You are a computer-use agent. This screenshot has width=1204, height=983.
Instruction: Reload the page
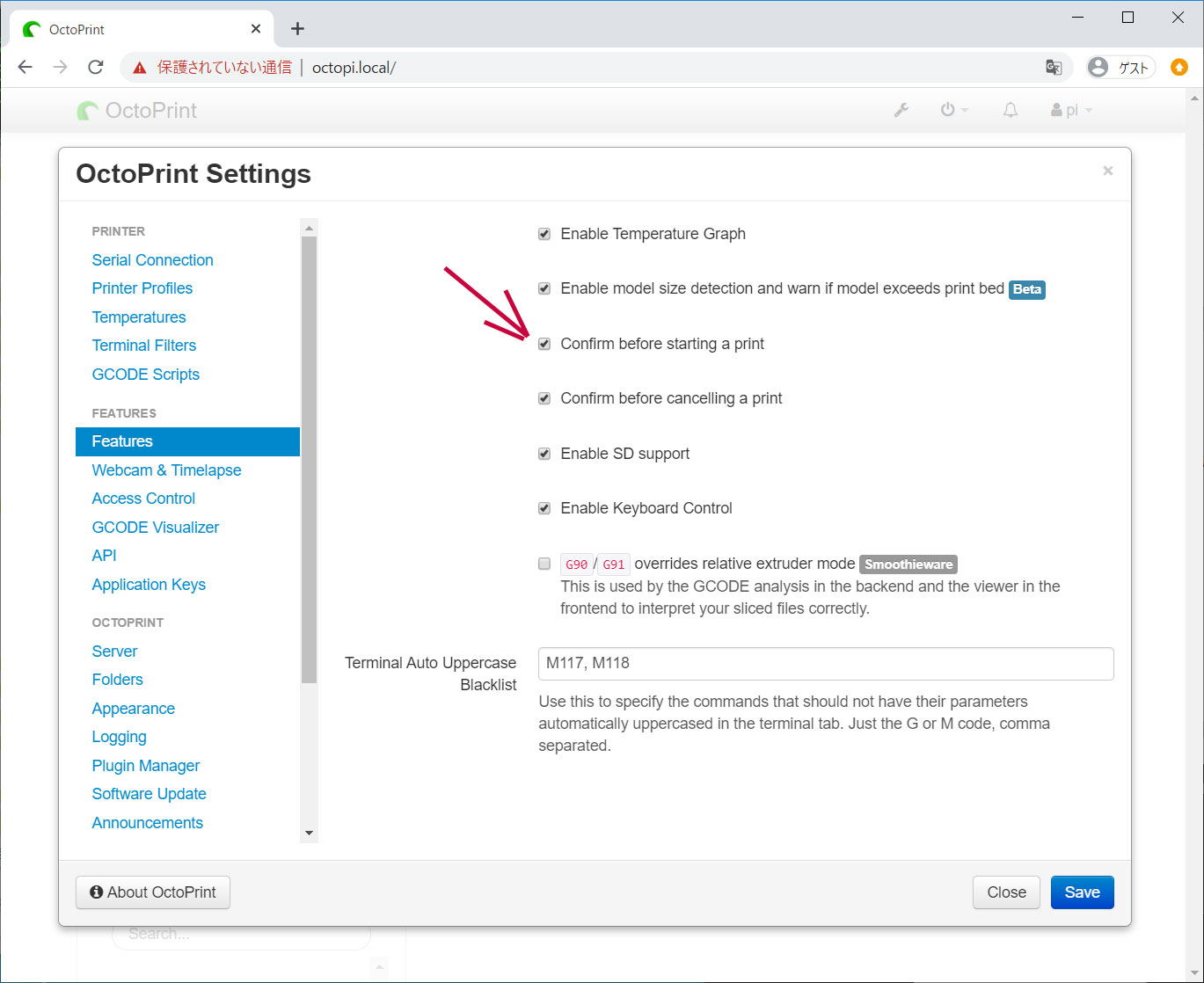pos(96,68)
